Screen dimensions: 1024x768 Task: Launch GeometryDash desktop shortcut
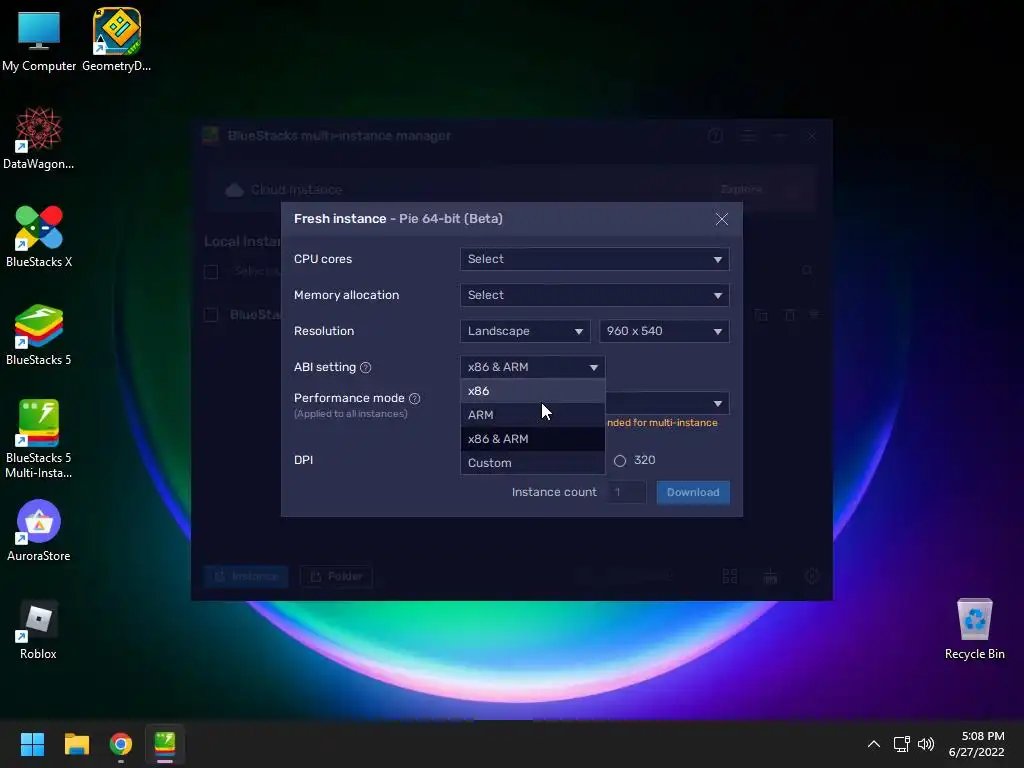tap(116, 40)
